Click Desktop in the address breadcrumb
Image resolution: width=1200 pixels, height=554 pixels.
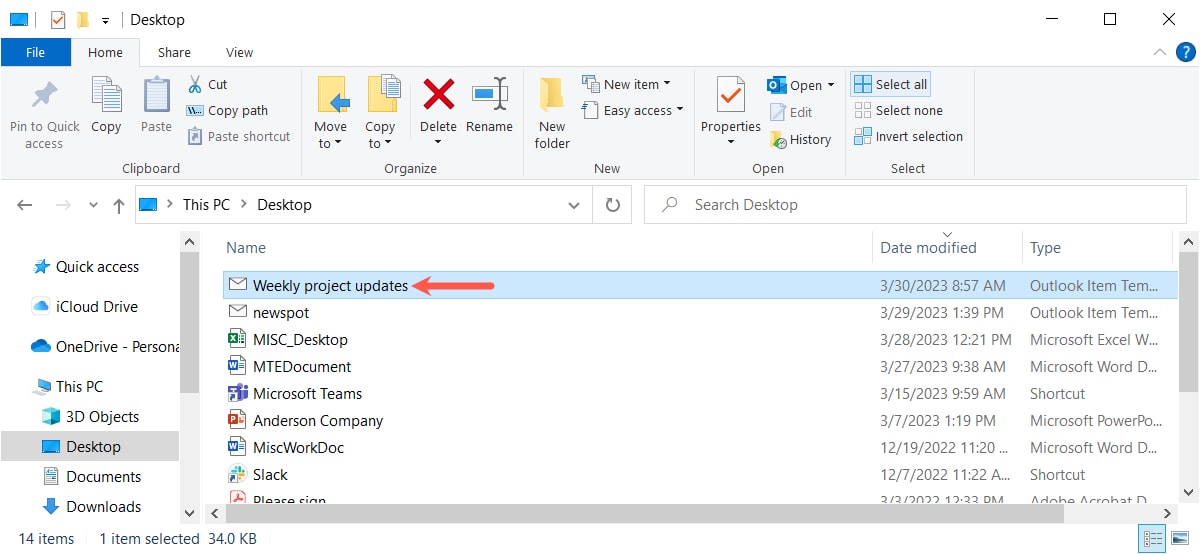click(284, 204)
